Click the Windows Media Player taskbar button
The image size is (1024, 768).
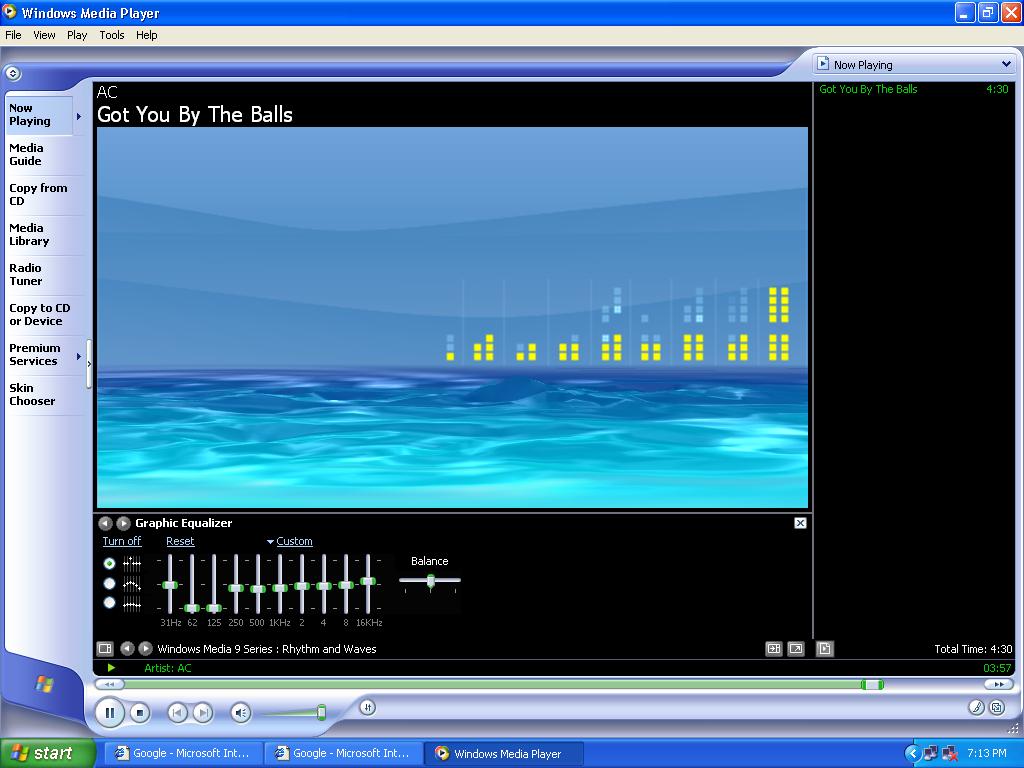click(504, 753)
